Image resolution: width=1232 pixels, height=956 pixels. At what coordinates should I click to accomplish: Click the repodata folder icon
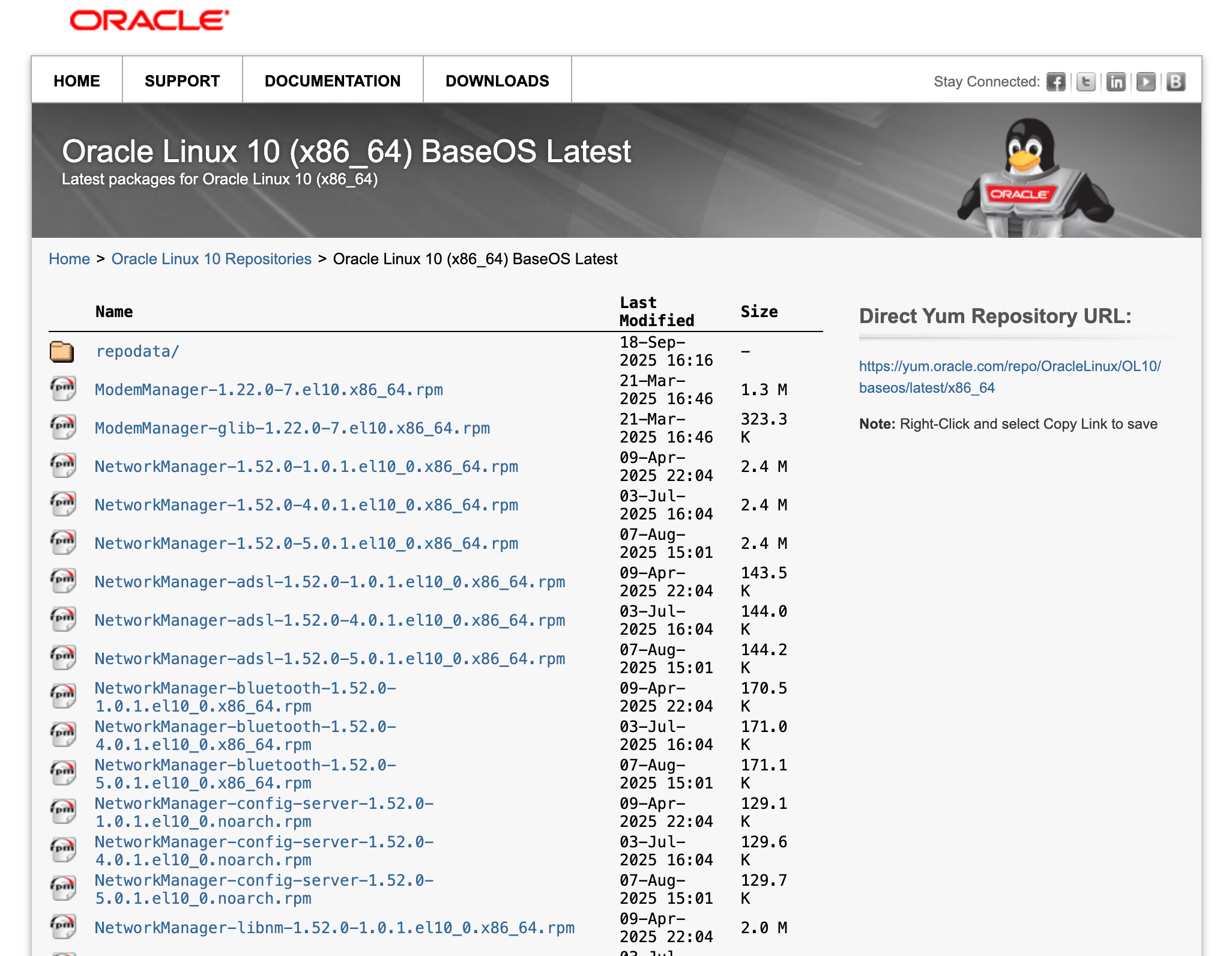pos(62,351)
